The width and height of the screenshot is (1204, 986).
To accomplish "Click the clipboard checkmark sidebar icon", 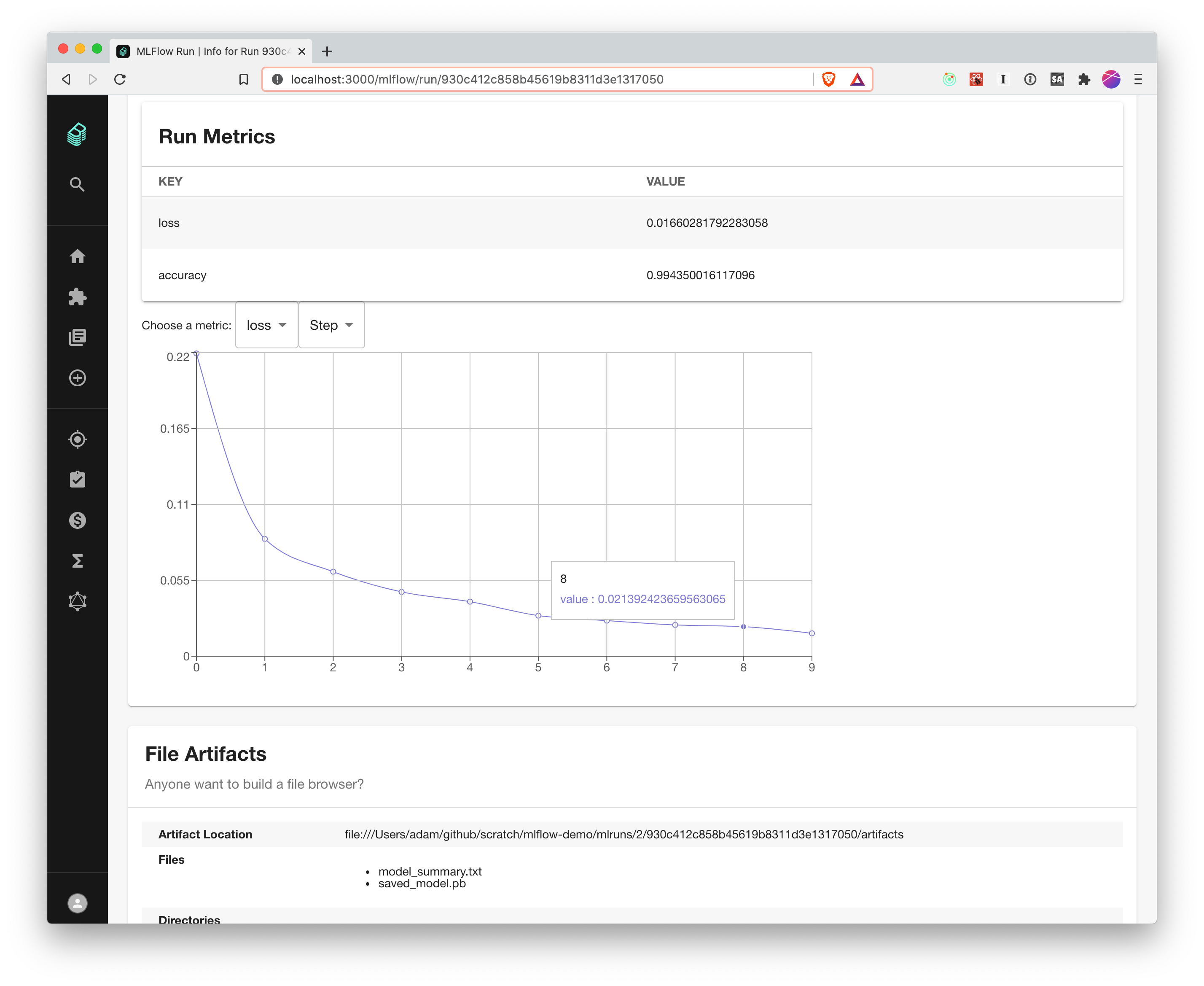I will 77,480.
